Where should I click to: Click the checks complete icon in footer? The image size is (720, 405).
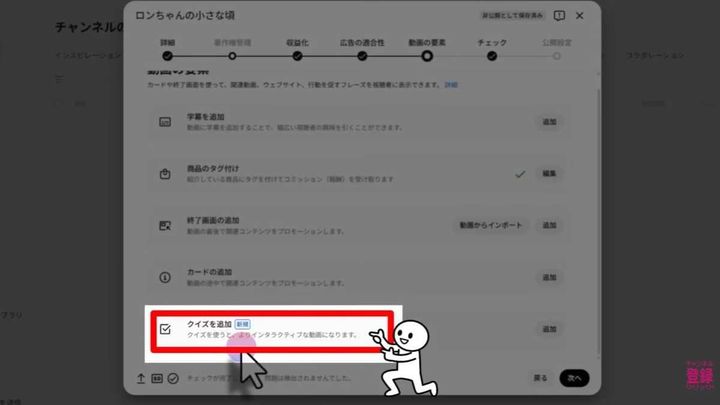[173, 378]
